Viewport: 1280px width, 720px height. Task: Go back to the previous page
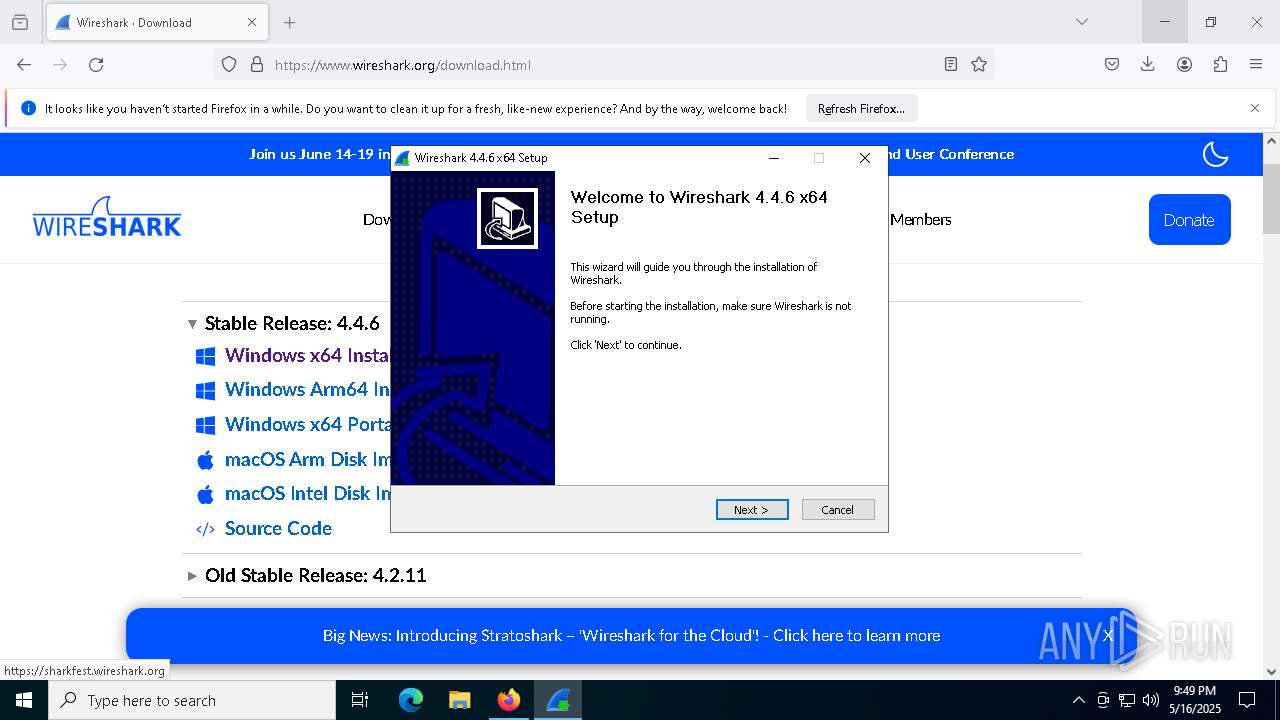point(24,64)
